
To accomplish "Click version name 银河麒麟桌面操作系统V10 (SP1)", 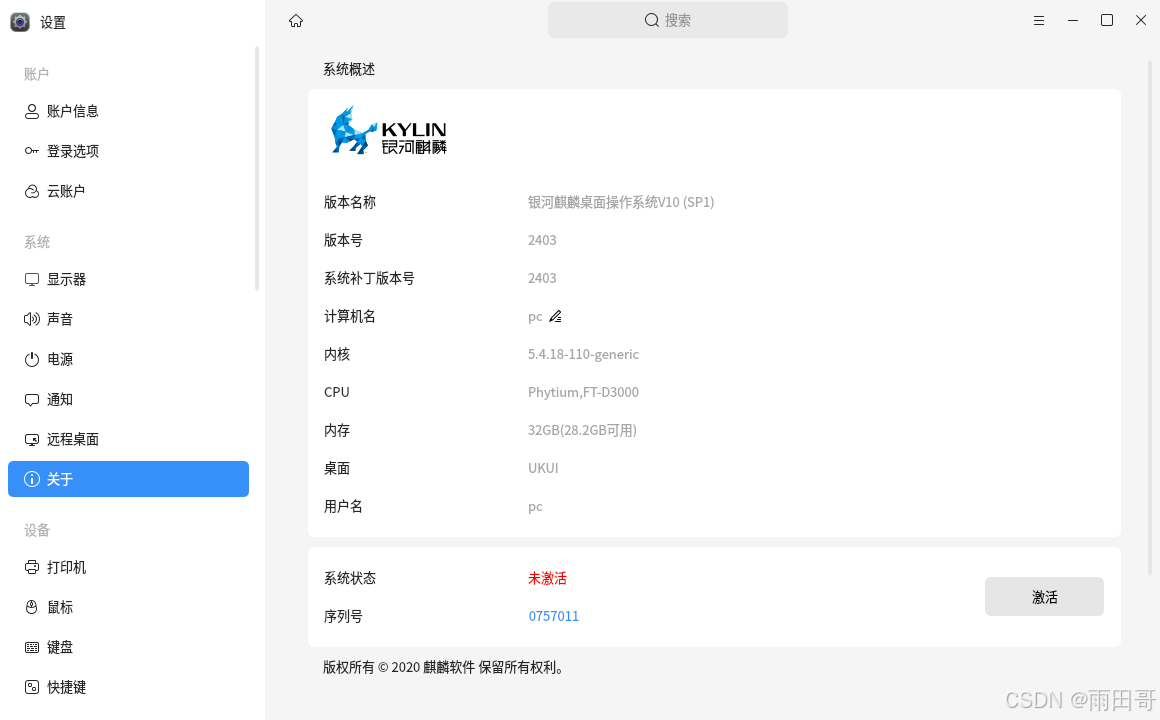I will click(621, 202).
